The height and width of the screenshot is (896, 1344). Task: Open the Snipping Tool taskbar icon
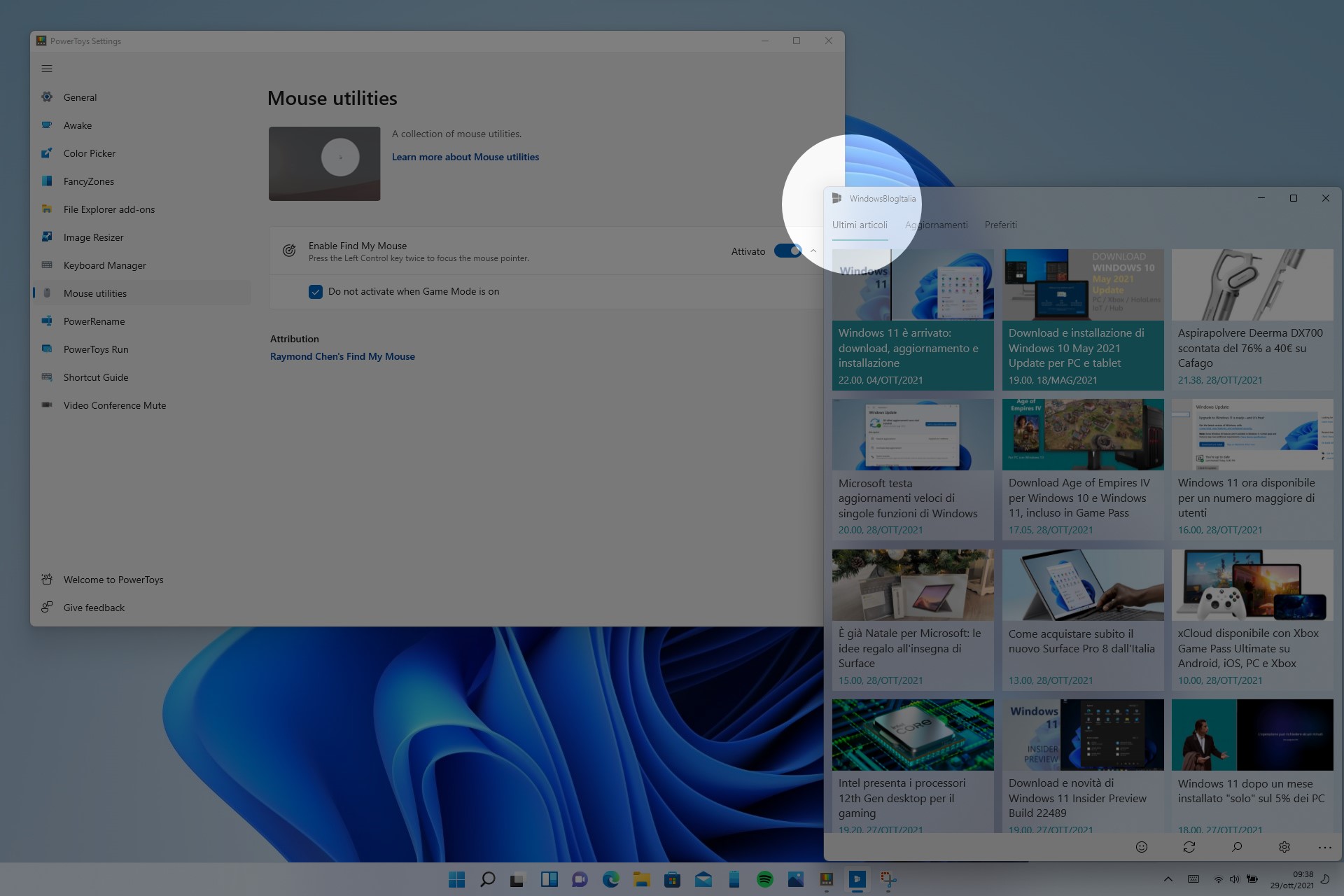click(x=888, y=879)
